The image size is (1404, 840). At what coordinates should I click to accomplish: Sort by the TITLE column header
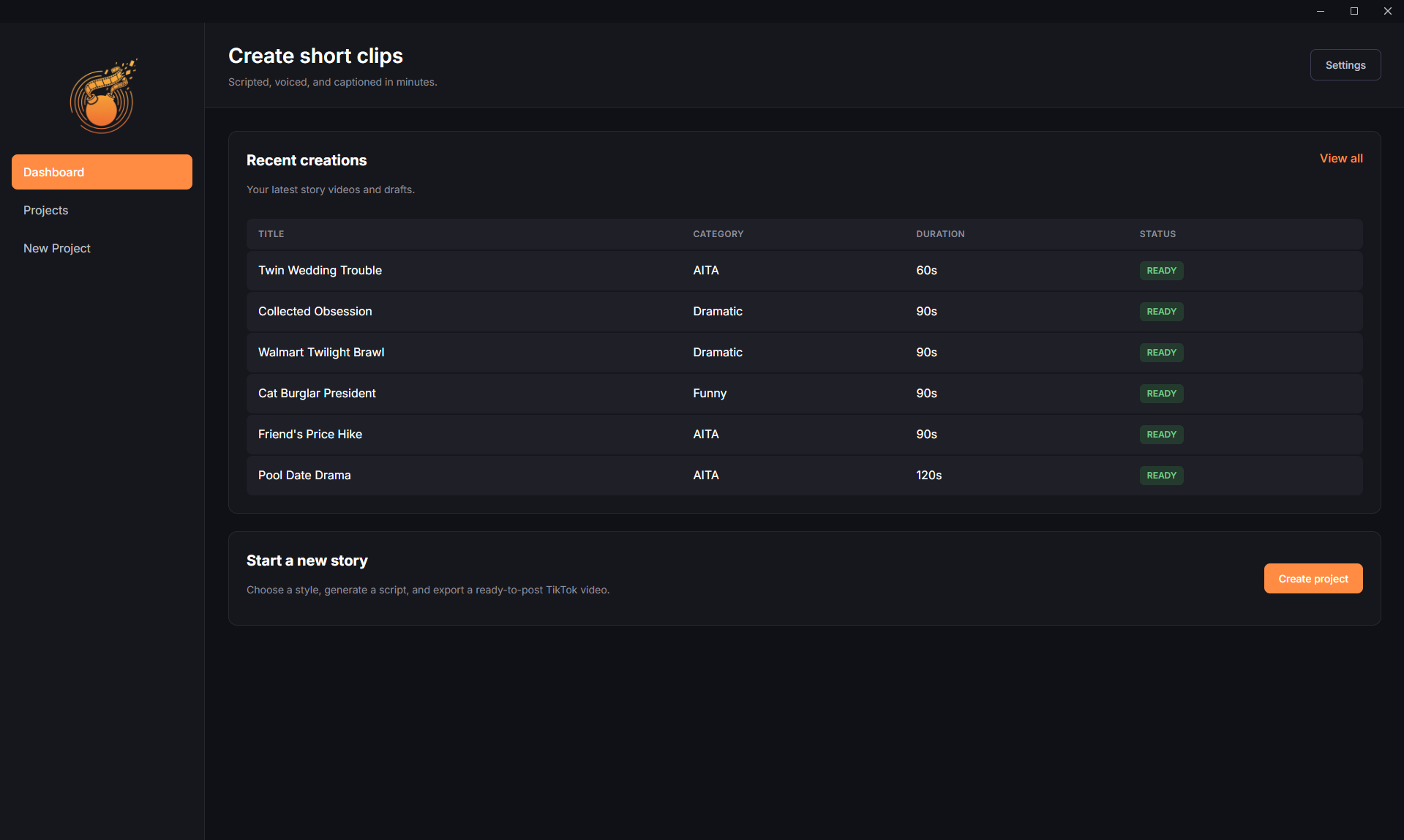(x=271, y=233)
